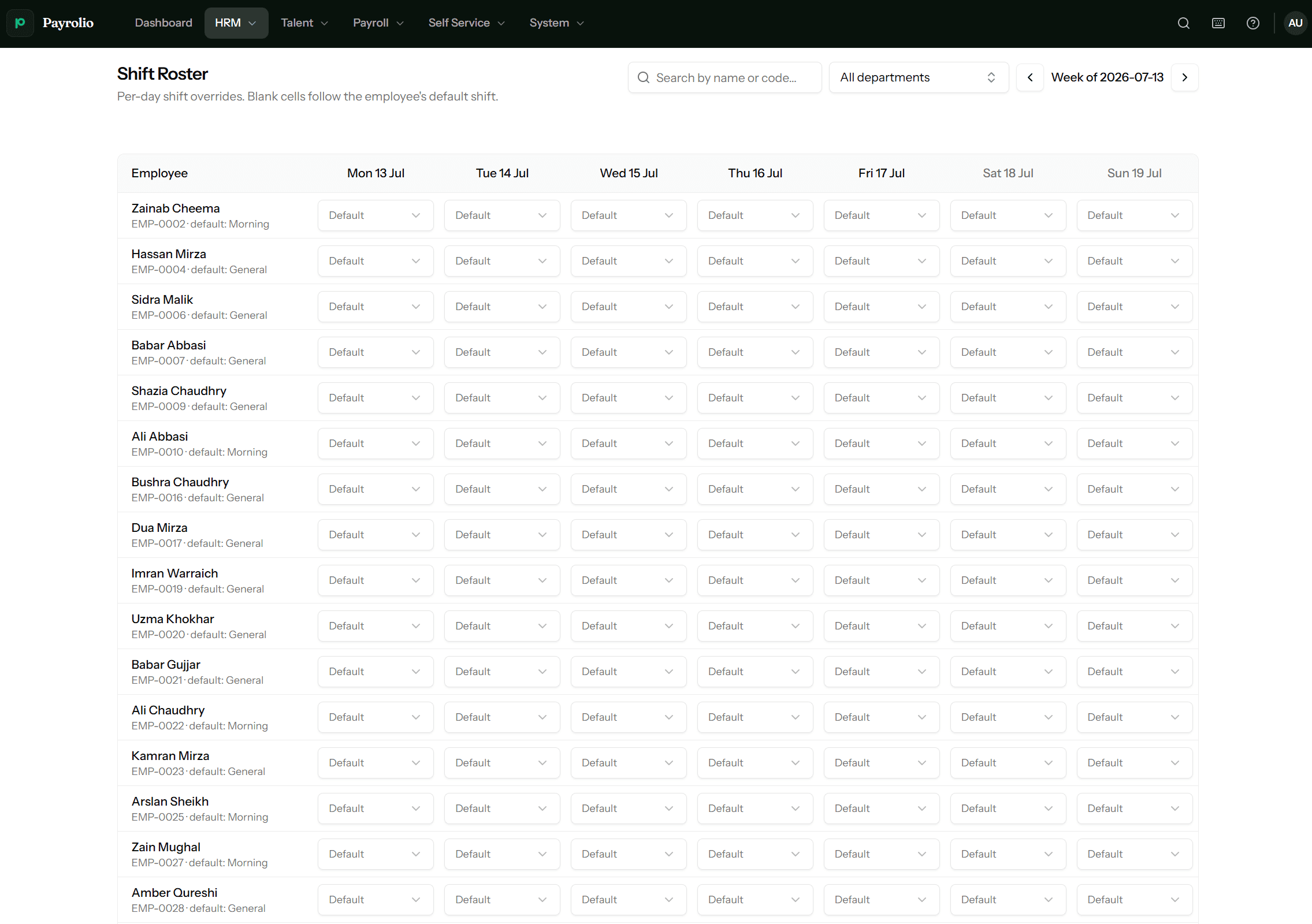The width and height of the screenshot is (1312, 924).
Task: Click employee name Shazia Chaudhry
Action: coord(179,391)
